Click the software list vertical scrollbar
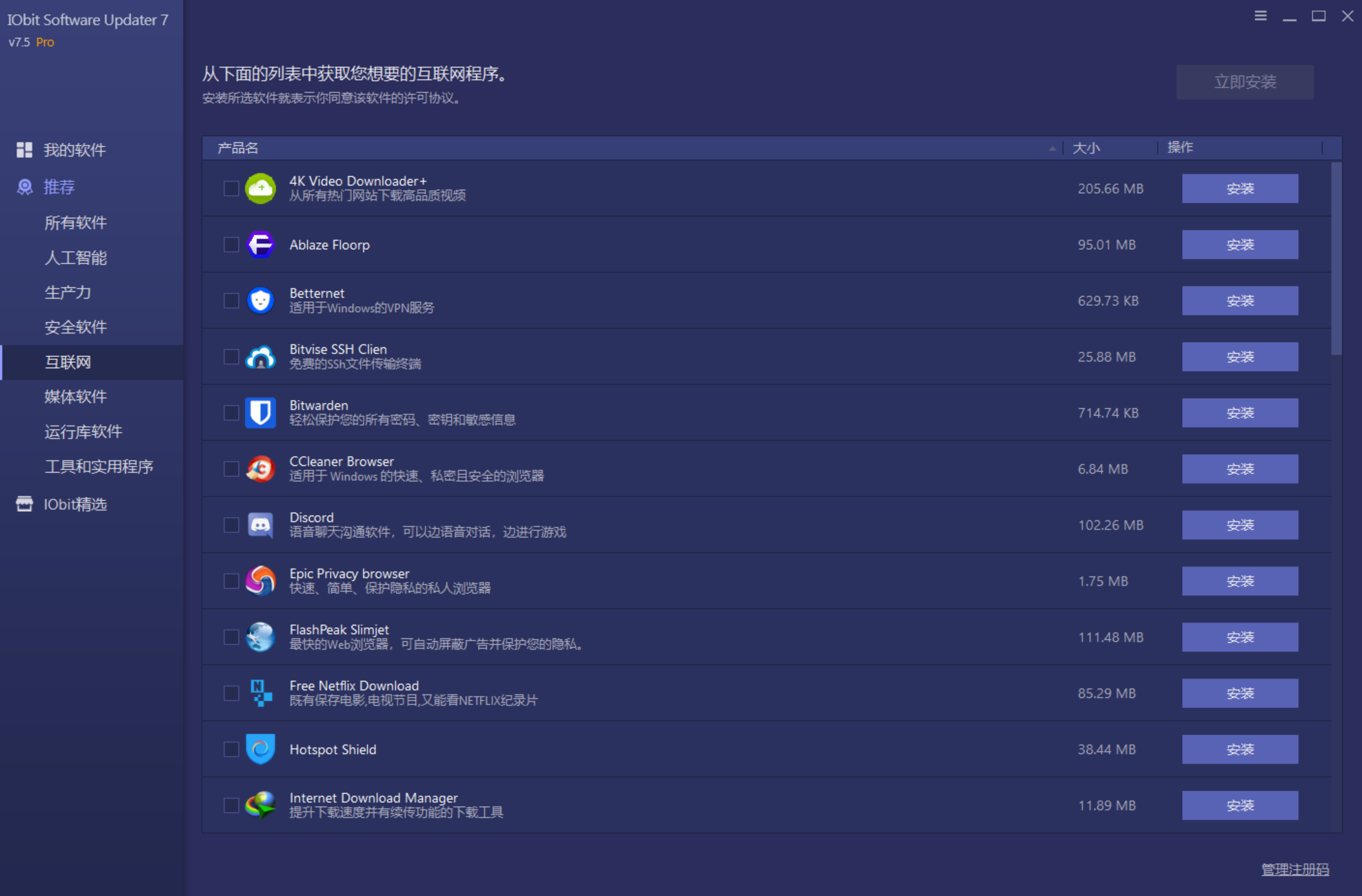 pos(1336,258)
